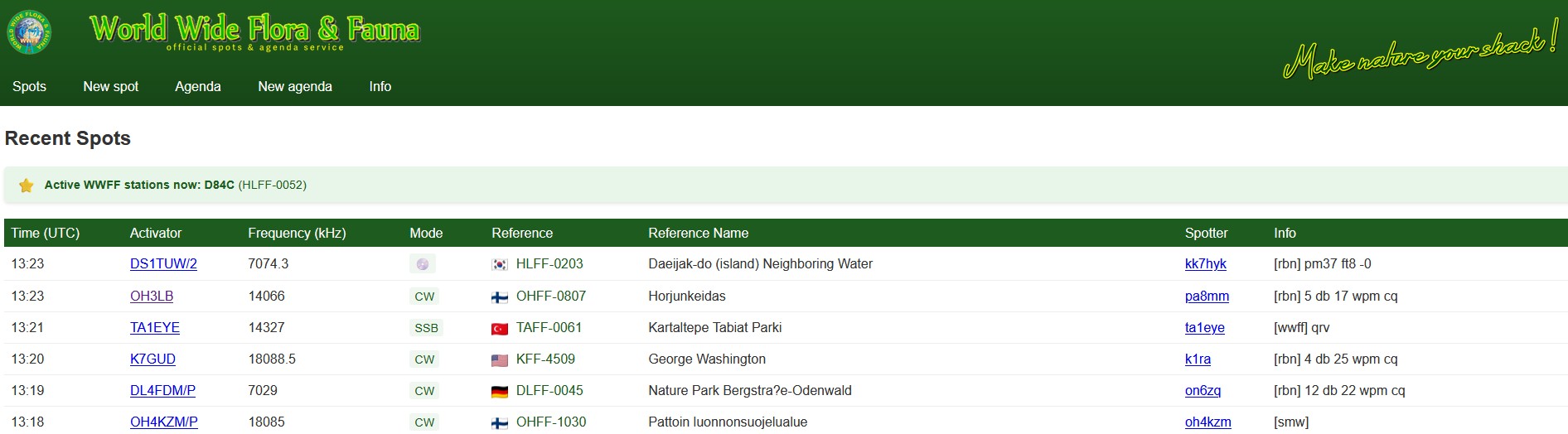Open the New agenda page
The width and height of the screenshot is (1568, 434).
click(x=295, y=86)
